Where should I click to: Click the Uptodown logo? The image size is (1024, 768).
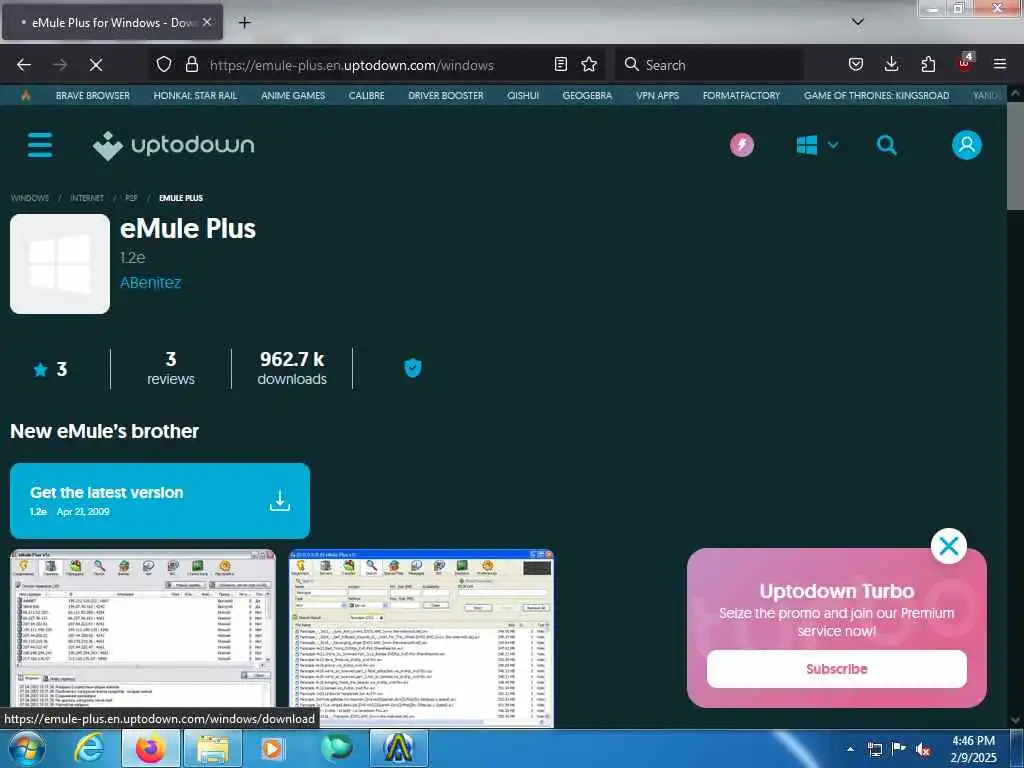[x=173, y=145]
